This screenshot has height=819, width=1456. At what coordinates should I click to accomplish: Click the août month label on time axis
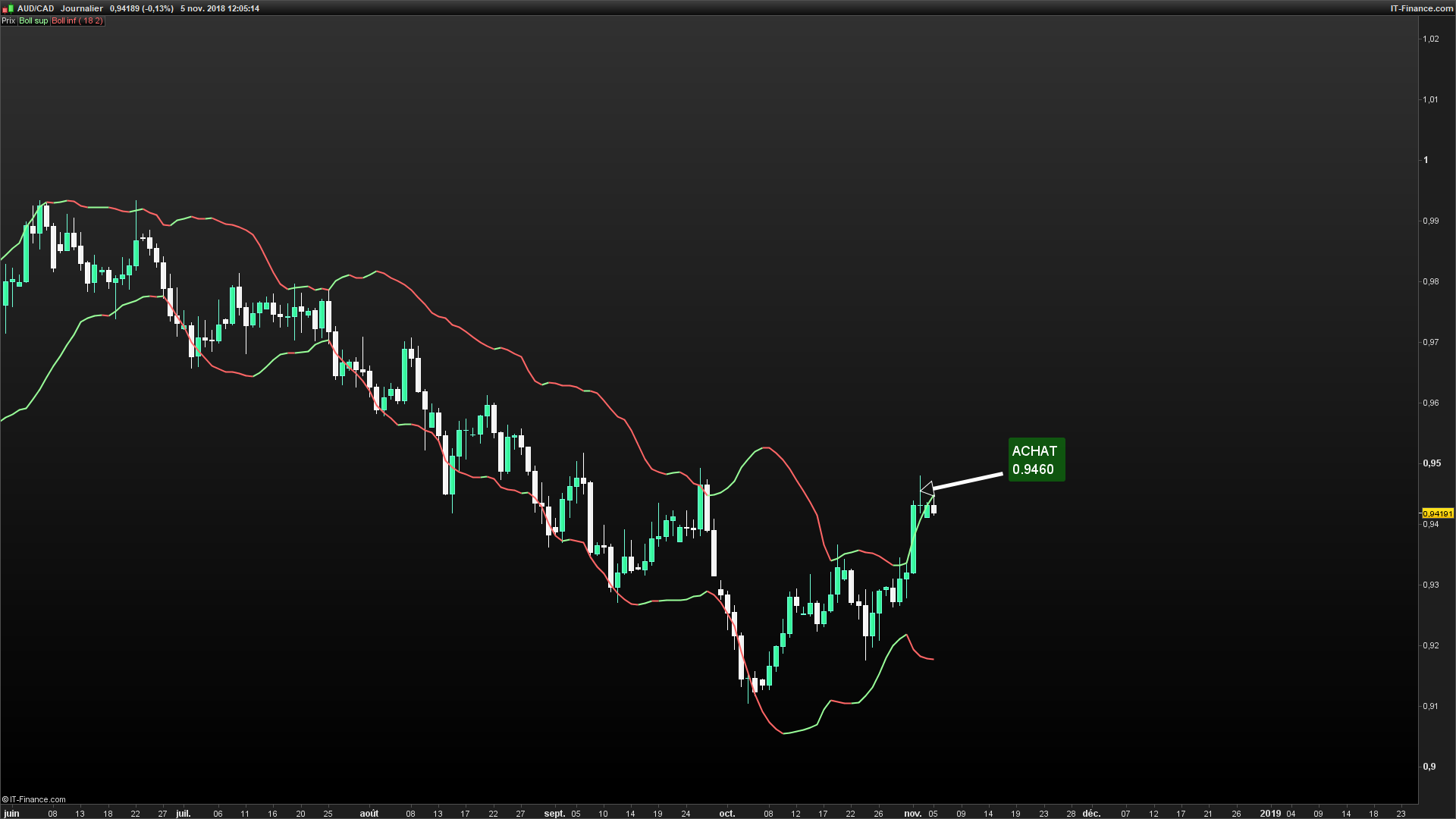point(369,813)
